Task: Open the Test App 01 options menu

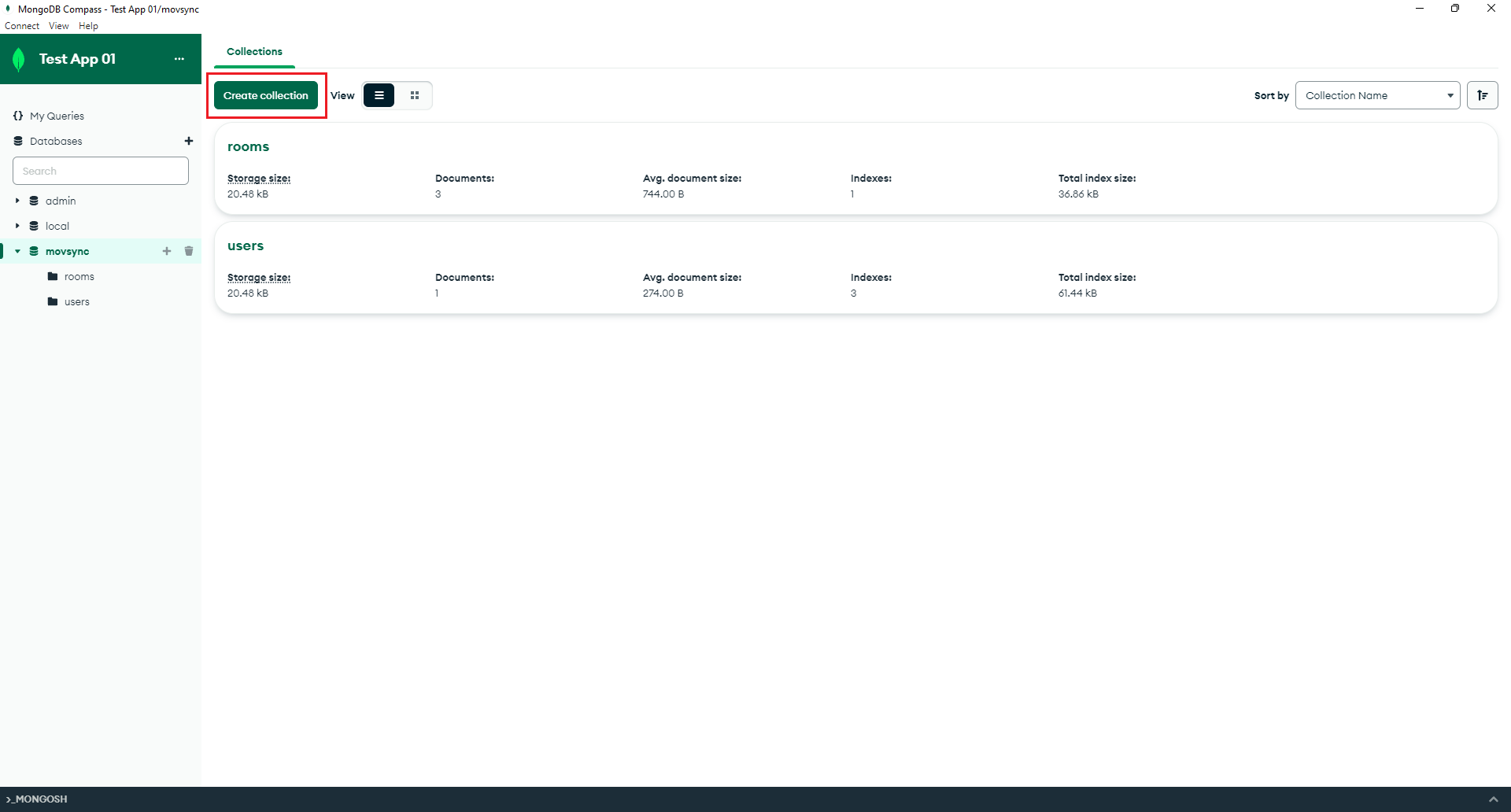Action: pos(179,59)
